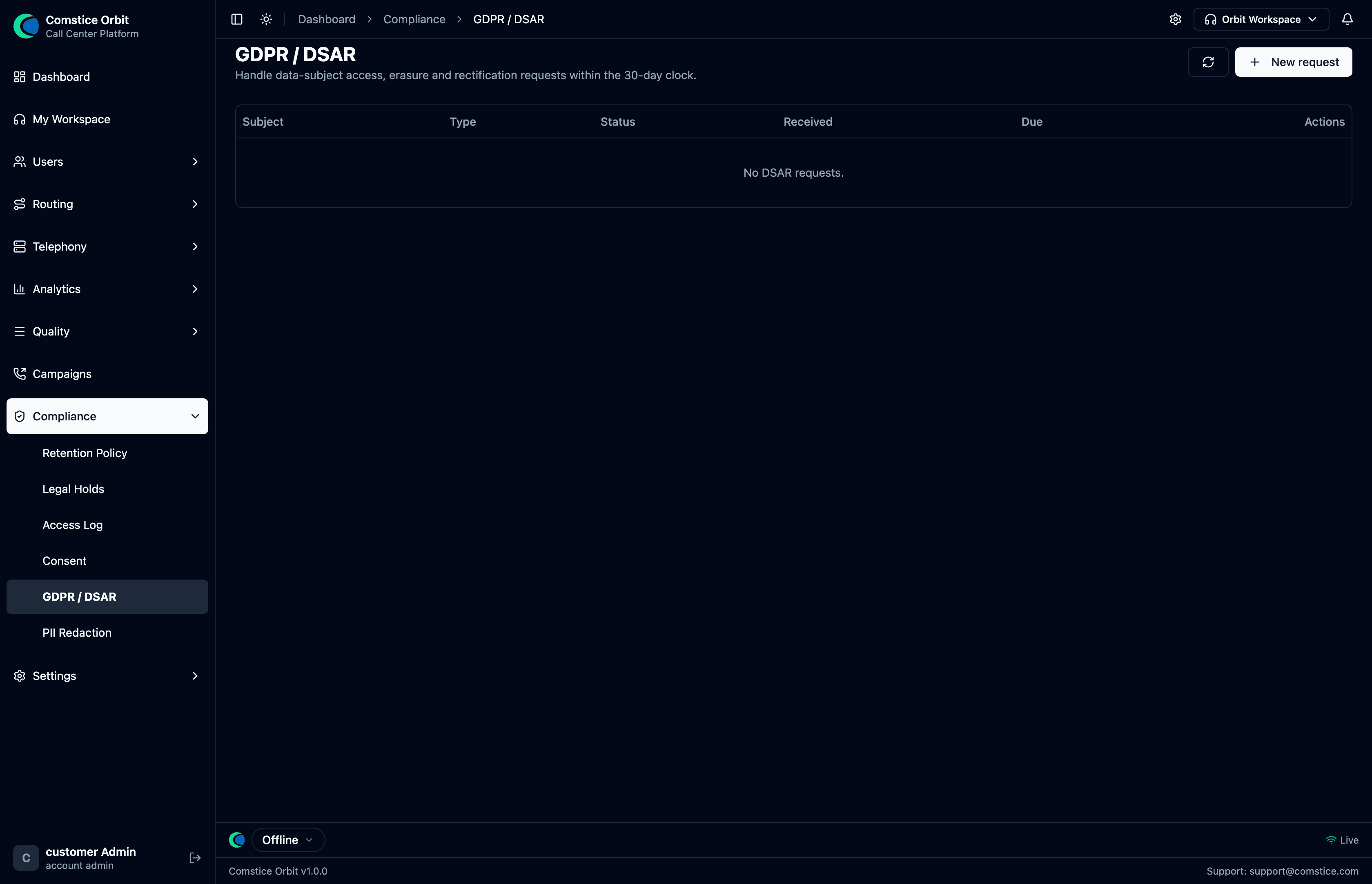This screenshot has height=884, width=1372.
Task: Open settings gear in top bar
Action: (x=1176, y=20)
